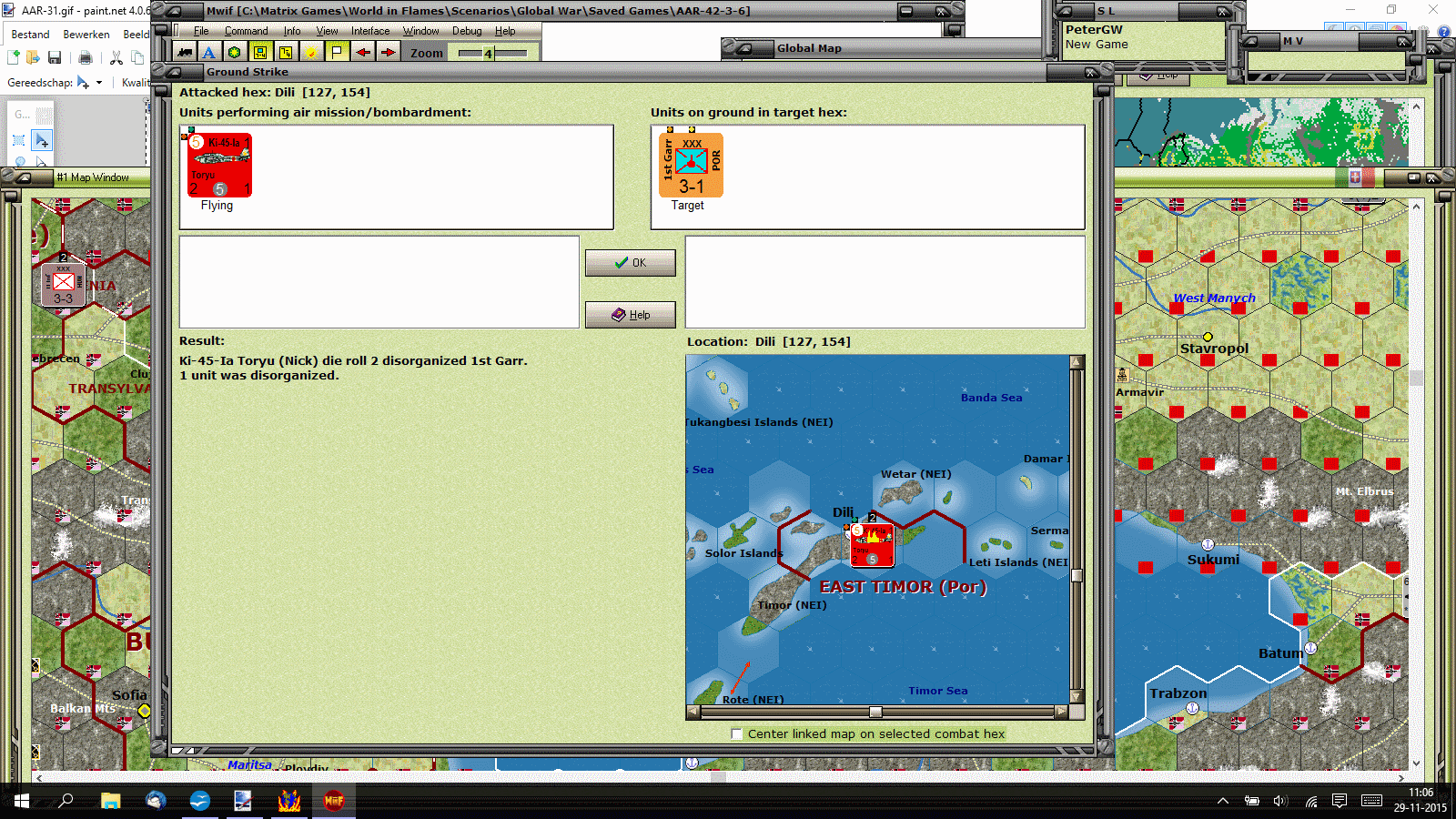Click main map vertical scrollbar down arrow
Viewport: 1456px width, 819px height.
(1416, 763)
